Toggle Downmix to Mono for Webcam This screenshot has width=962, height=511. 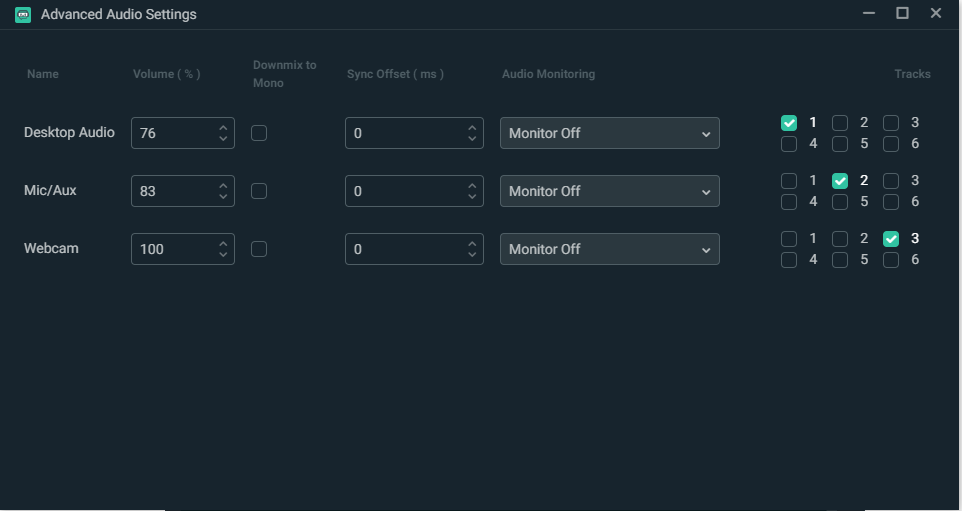(x=259, y=249)
